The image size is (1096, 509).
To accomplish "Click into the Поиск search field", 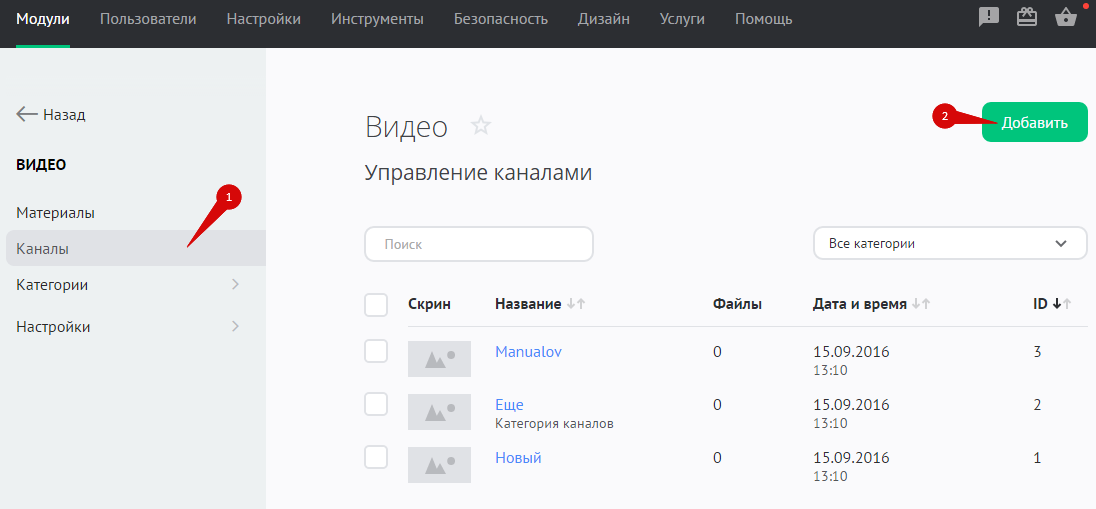I will pyautogui.click(x=479, y=244).
